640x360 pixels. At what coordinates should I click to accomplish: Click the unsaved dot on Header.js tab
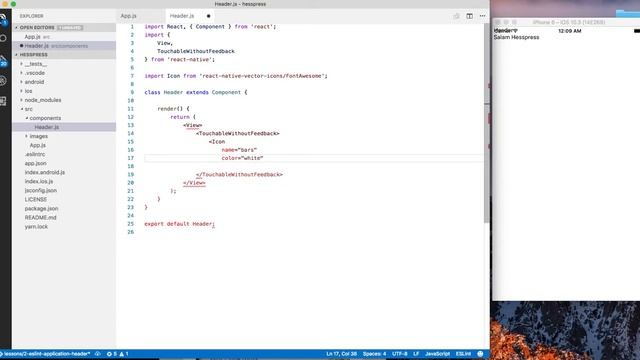(x=209, y=16)
